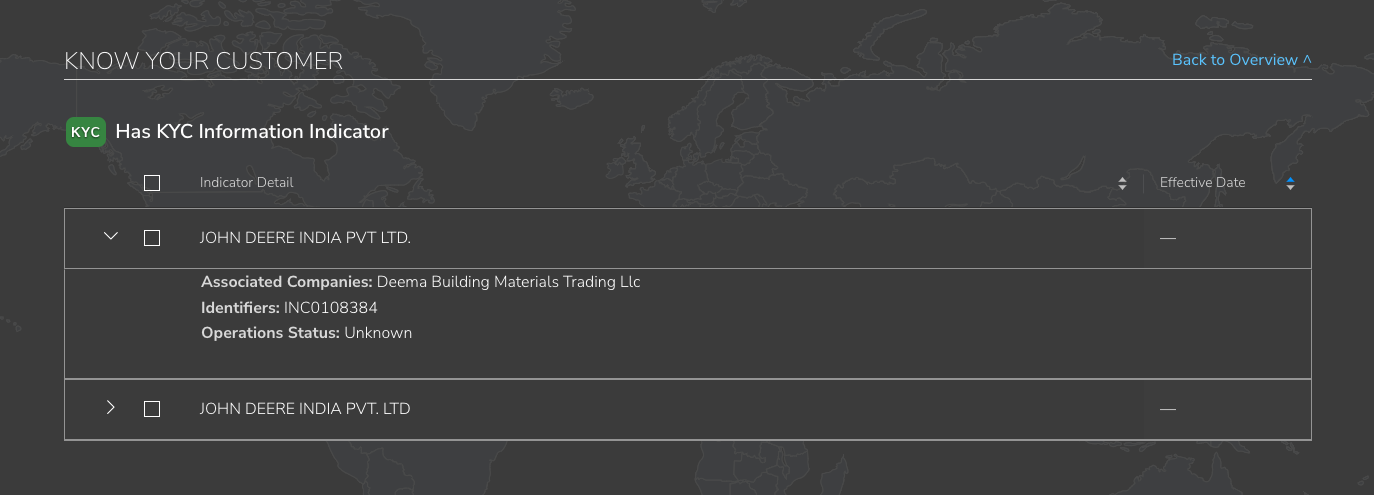
Task: Check the box for collapsed JOHN DEERE INDIA PVT. LTD row
Action: 152,409
